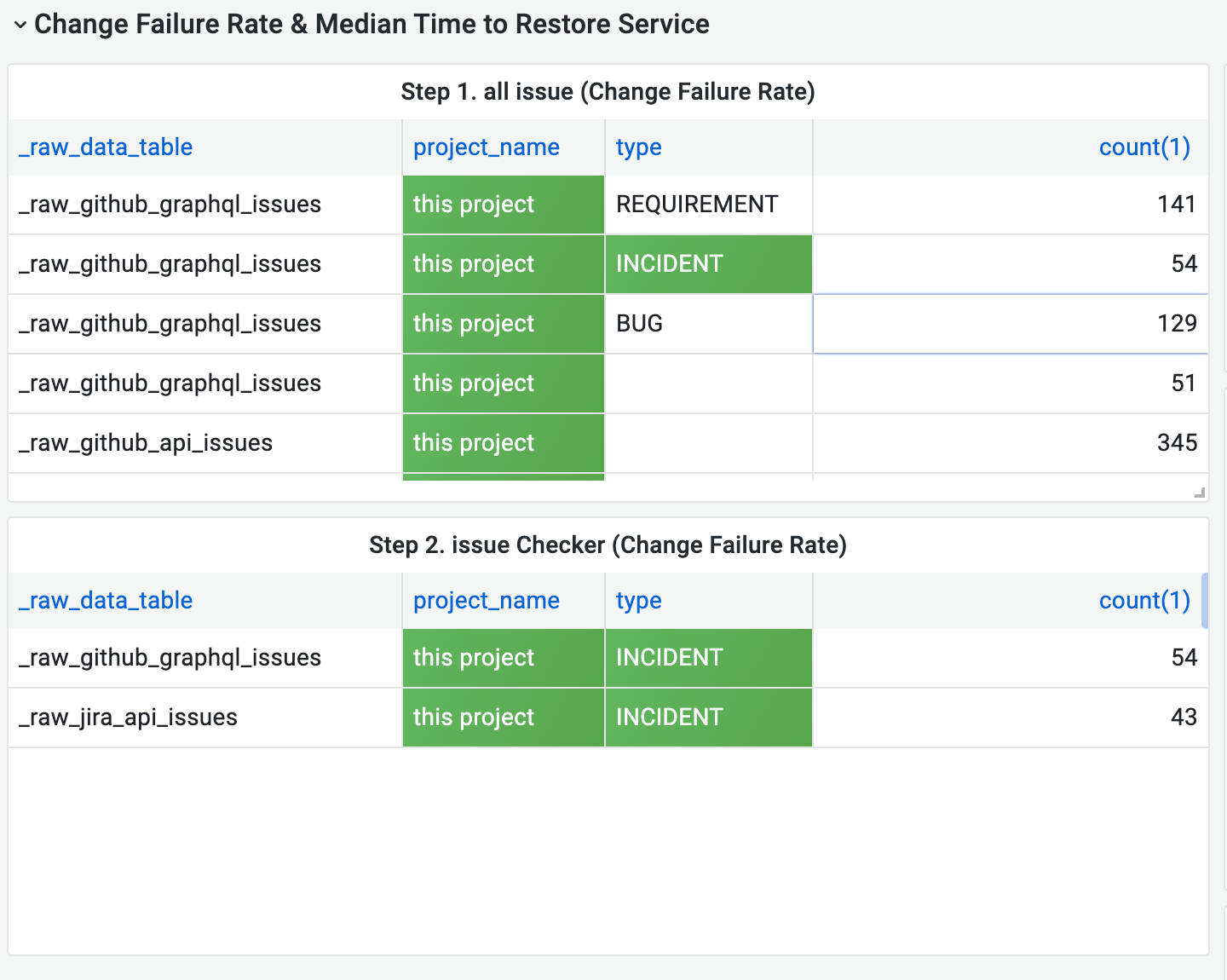This screenshot has height=980, width=1227.
Task: Sort Step 2 table by count(1) header
Action: [1143, 601]
